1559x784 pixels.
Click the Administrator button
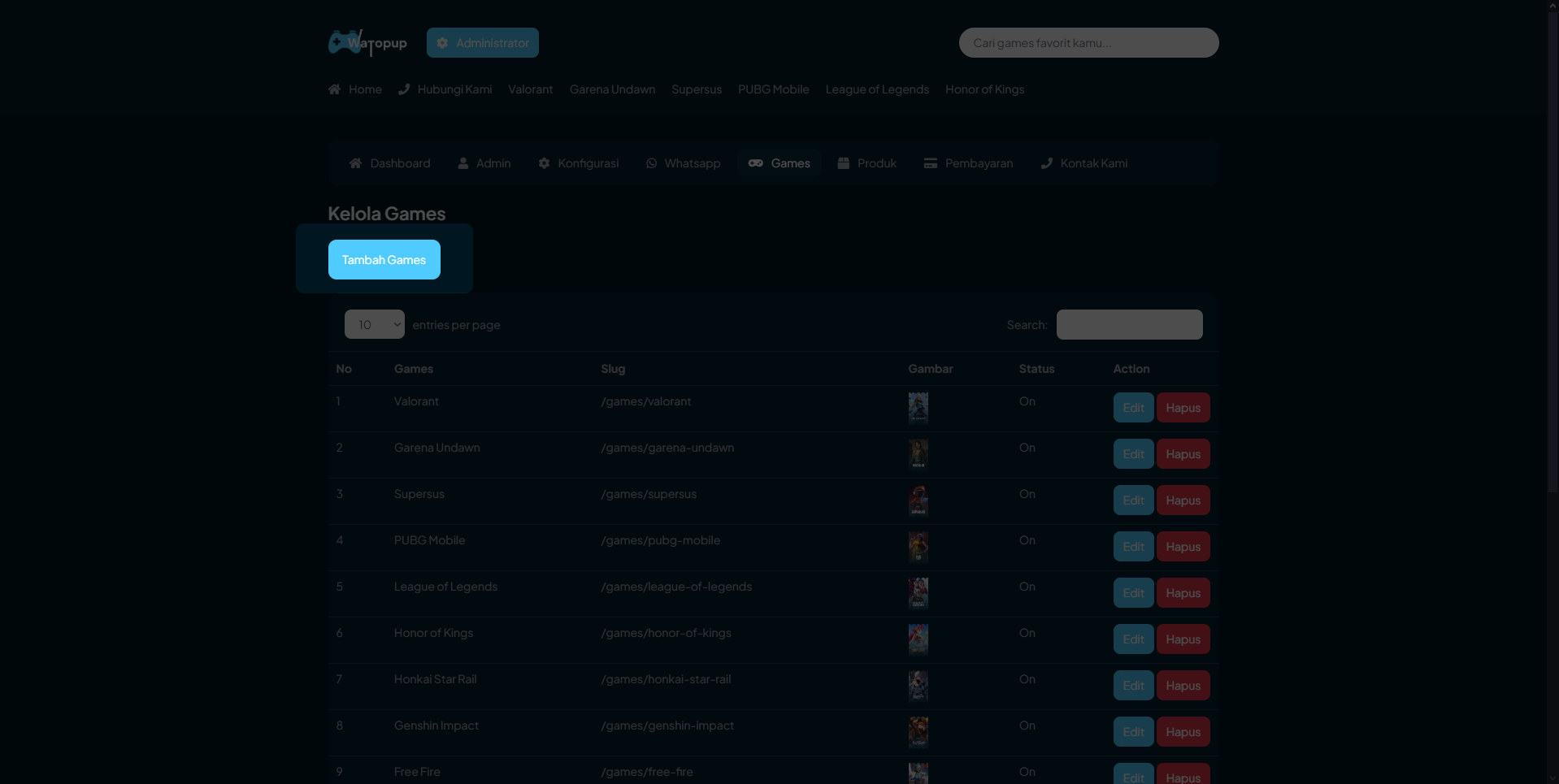pos(483,43)
